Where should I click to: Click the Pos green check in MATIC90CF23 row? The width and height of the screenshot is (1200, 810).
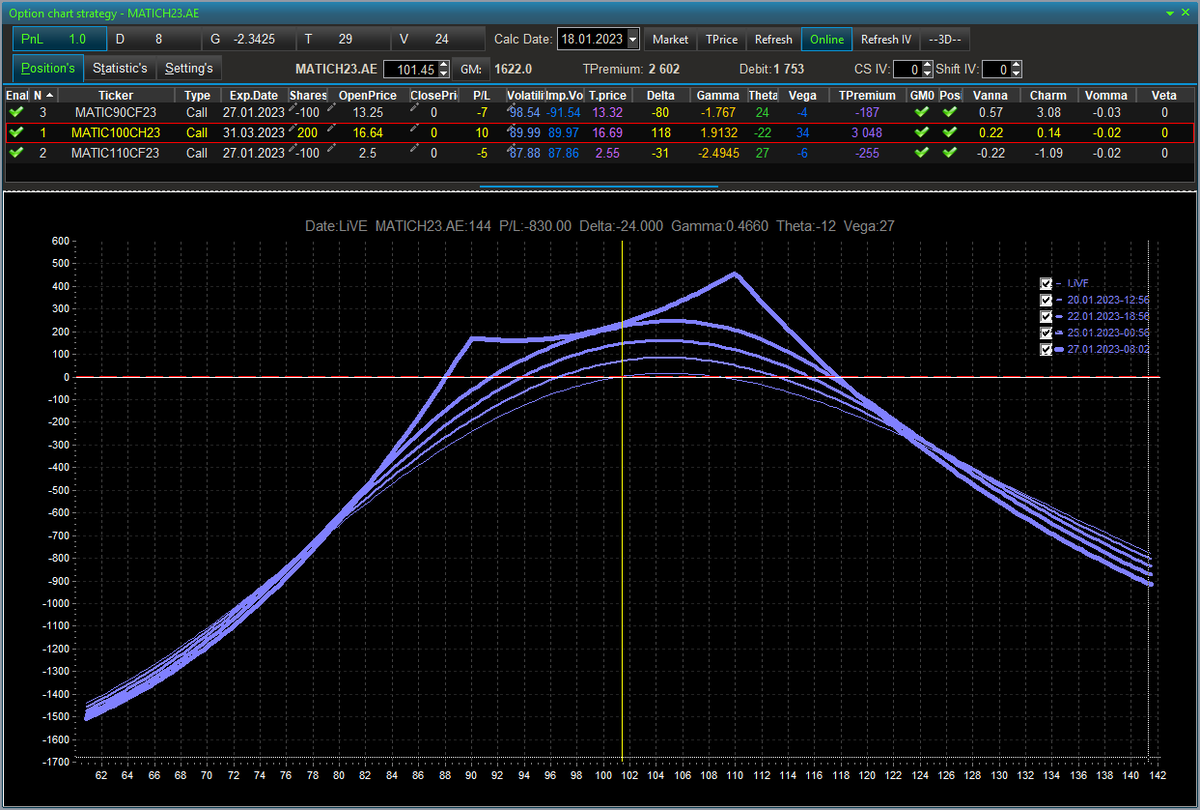[949, 112]
